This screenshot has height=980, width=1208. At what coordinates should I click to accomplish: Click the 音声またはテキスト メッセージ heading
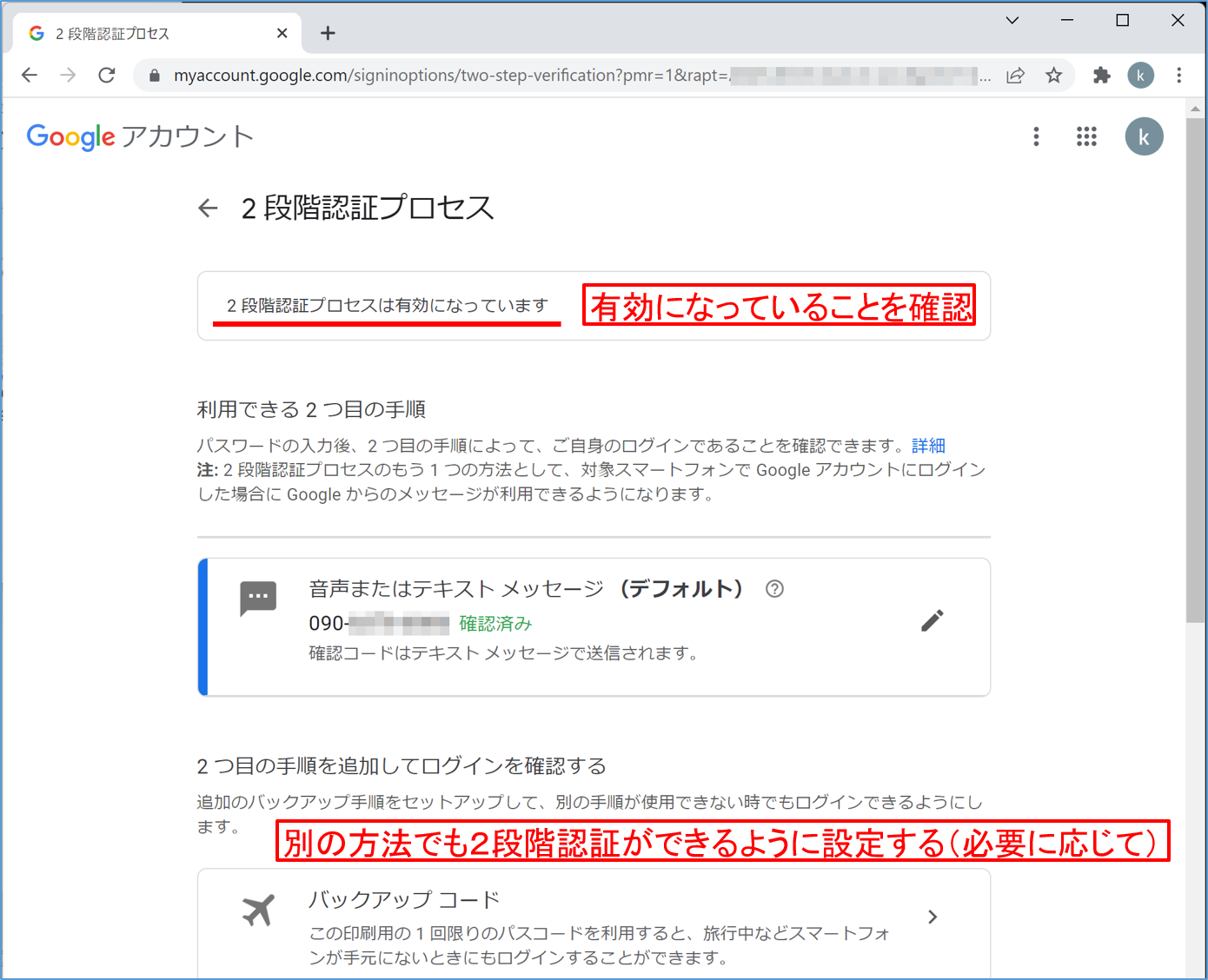click(456, 589)
